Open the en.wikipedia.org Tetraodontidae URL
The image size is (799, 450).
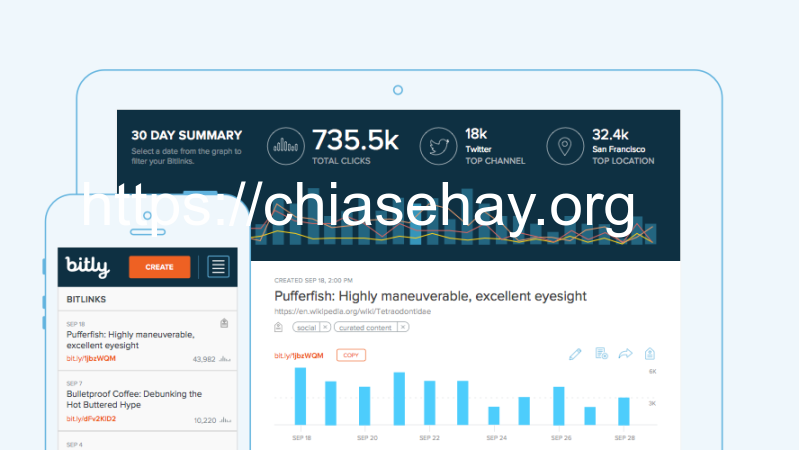(x=352, y=311)
